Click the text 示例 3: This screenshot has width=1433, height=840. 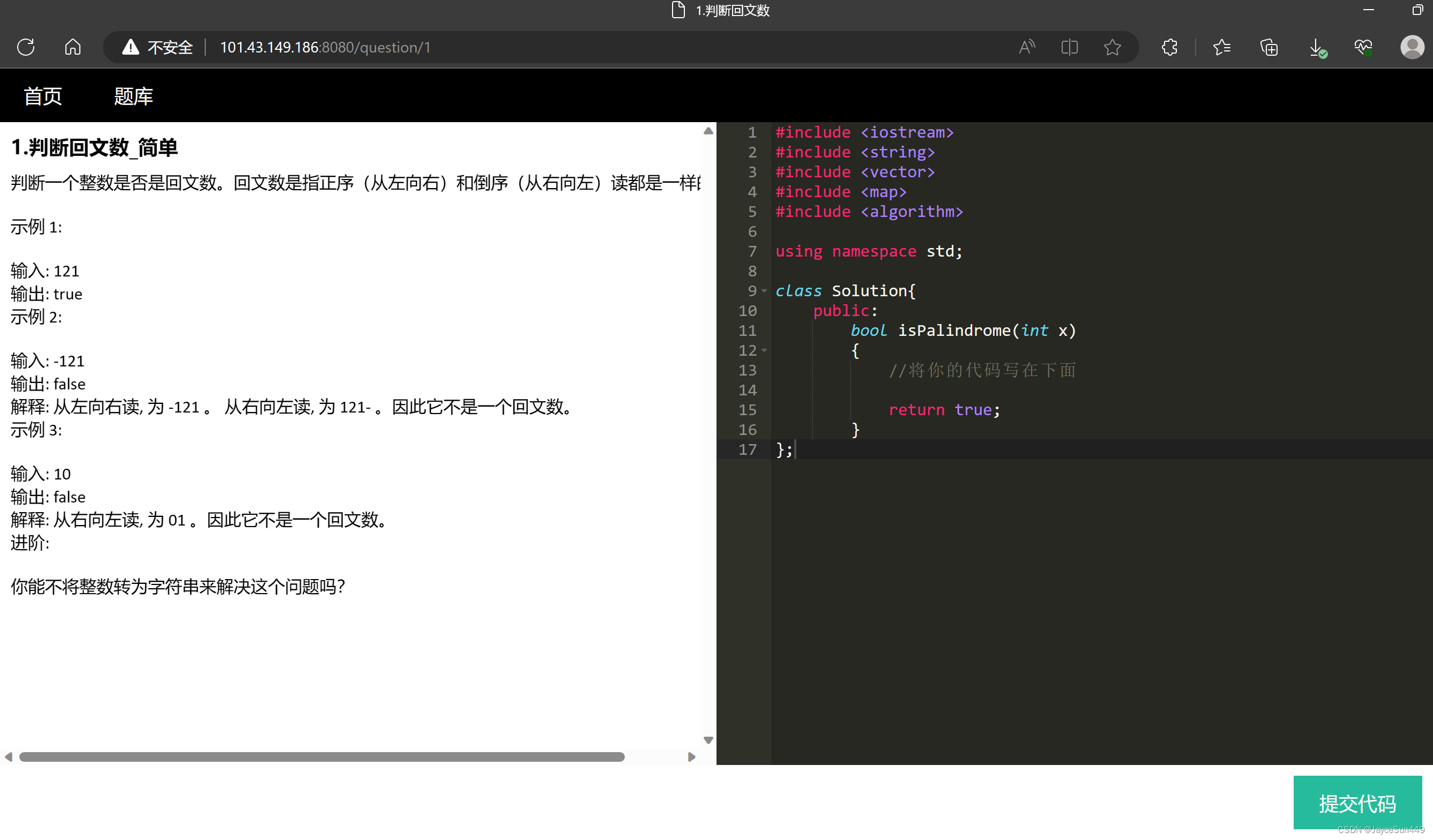coord(36,430)
